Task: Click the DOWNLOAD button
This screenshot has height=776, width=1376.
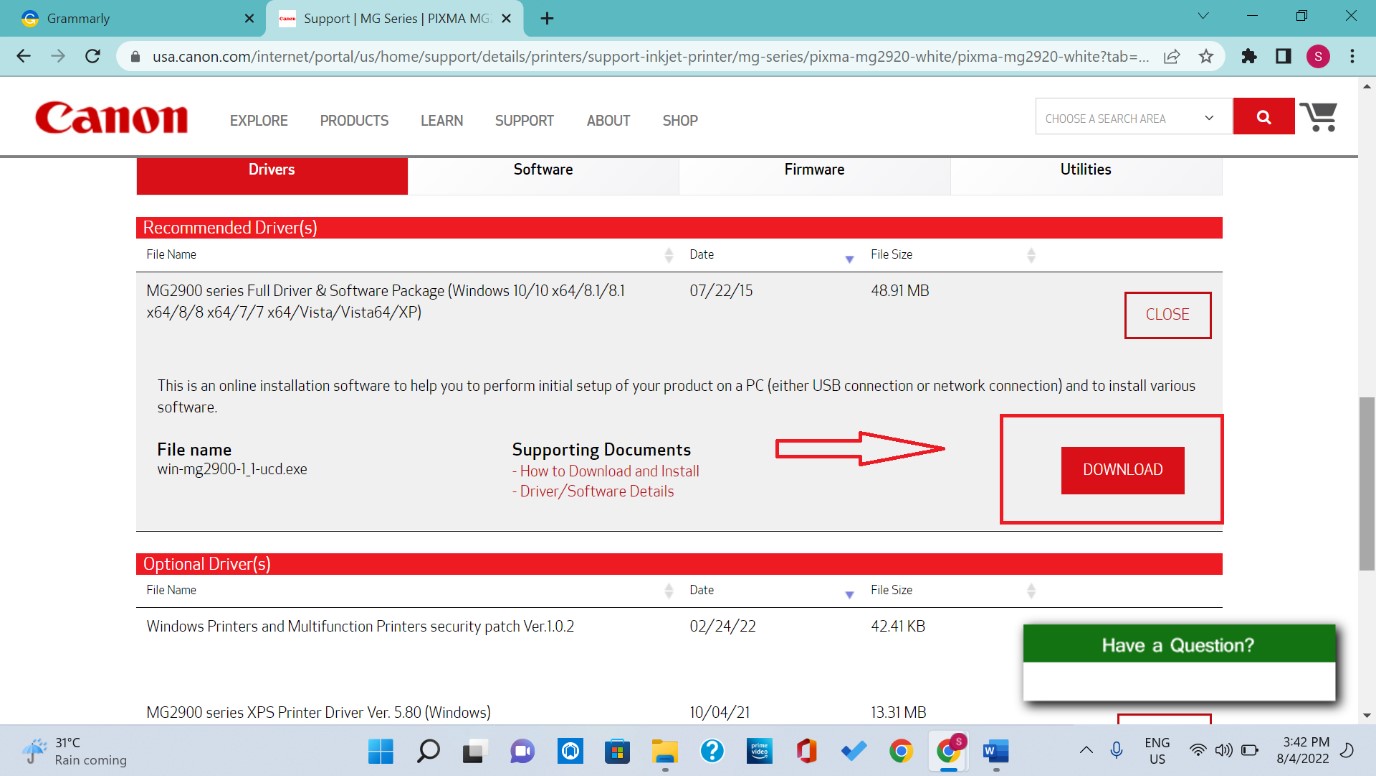Action: (x=1122, y=469)
